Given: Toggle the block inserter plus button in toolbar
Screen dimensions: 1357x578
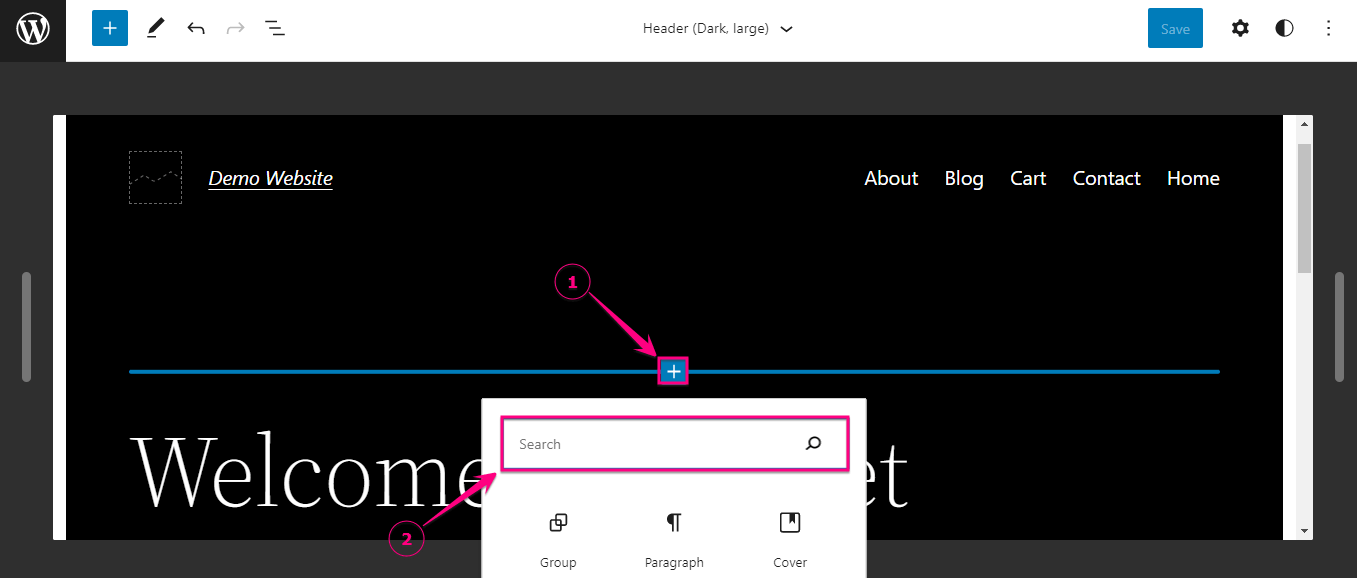Looking at the screenshot, I should pyautogui.click(x=110, y=28).
